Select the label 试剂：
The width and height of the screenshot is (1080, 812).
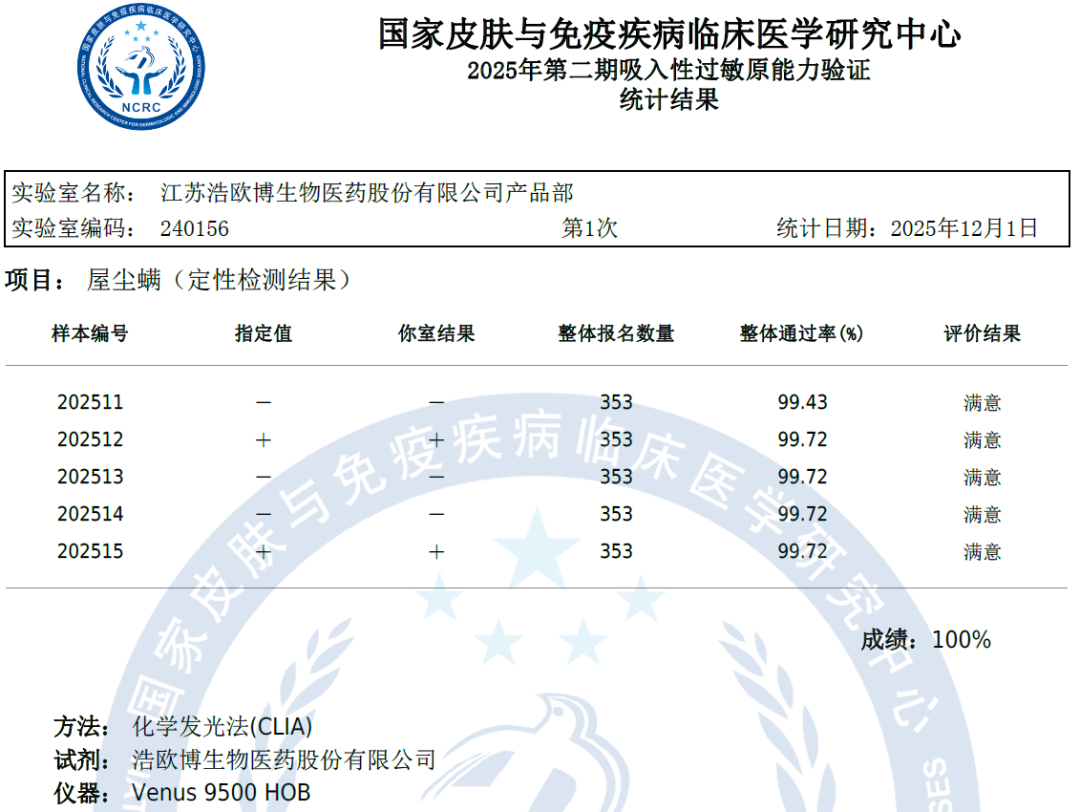click(x=83, y=760)
